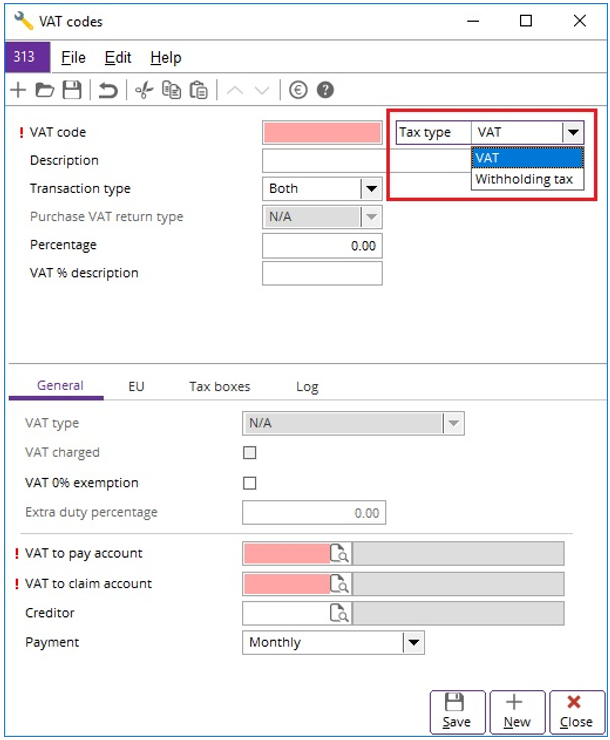This screenshot has height=740, width=610.
Task: Switch to the Tax boxes tab
Action: click(x=219, y=386)
